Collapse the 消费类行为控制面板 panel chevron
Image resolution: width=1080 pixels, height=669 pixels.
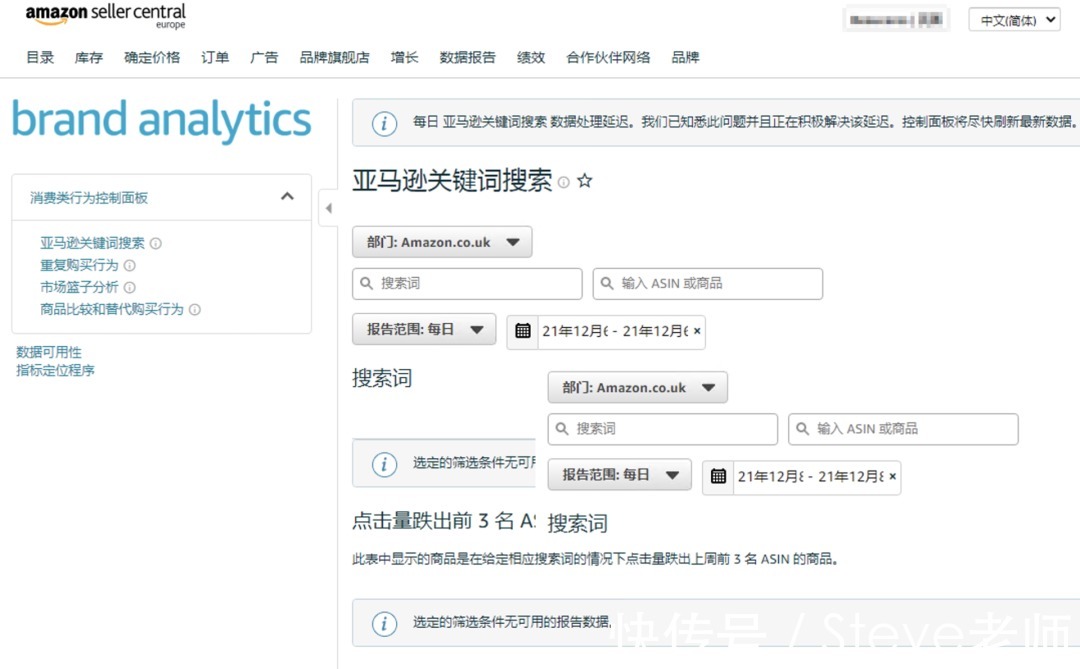(x=287, y=196)
